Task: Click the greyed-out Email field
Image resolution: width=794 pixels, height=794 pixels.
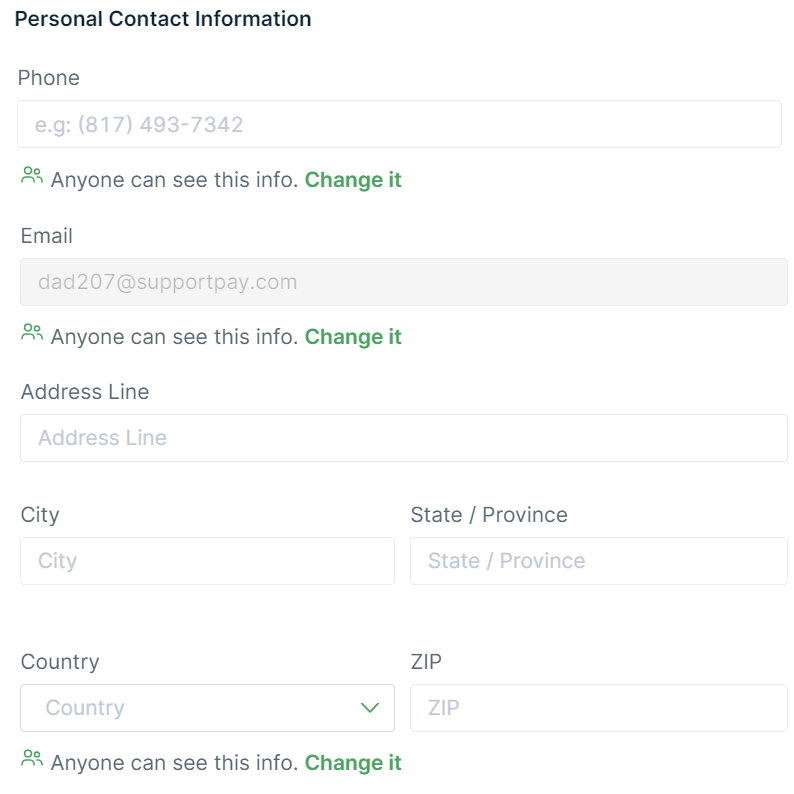Action: [403, 282]
